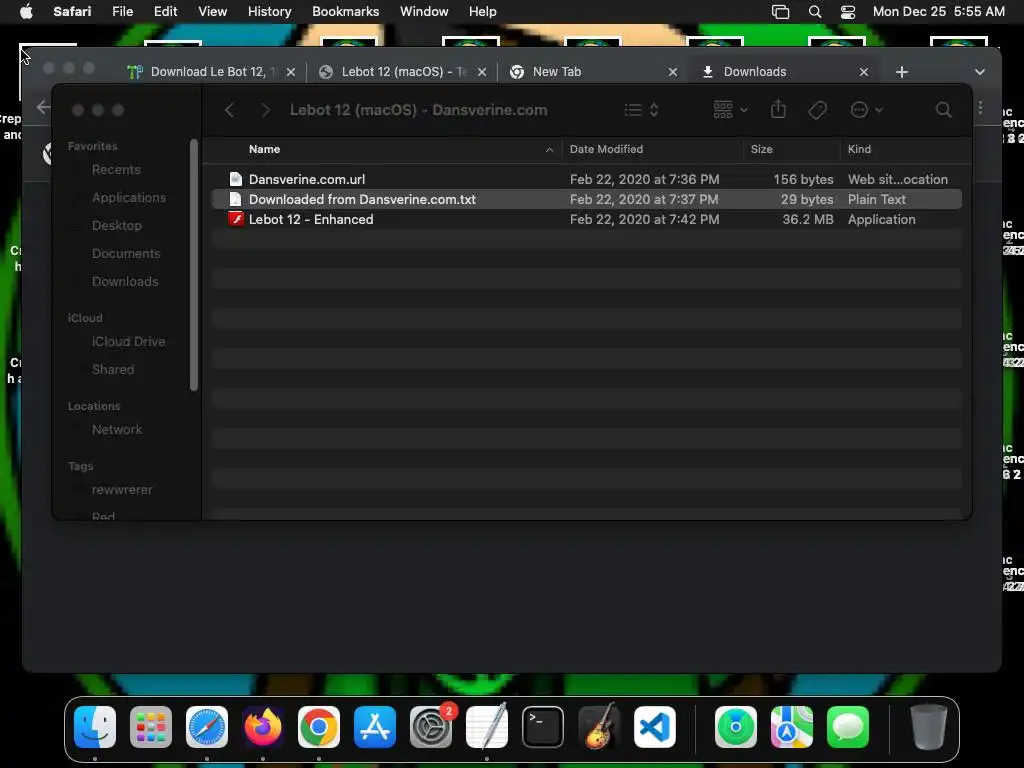Image resolution: width=1024 pixels, height=768 pixels.
Task: Expand the tab list chevron
Action: point(980,72)
